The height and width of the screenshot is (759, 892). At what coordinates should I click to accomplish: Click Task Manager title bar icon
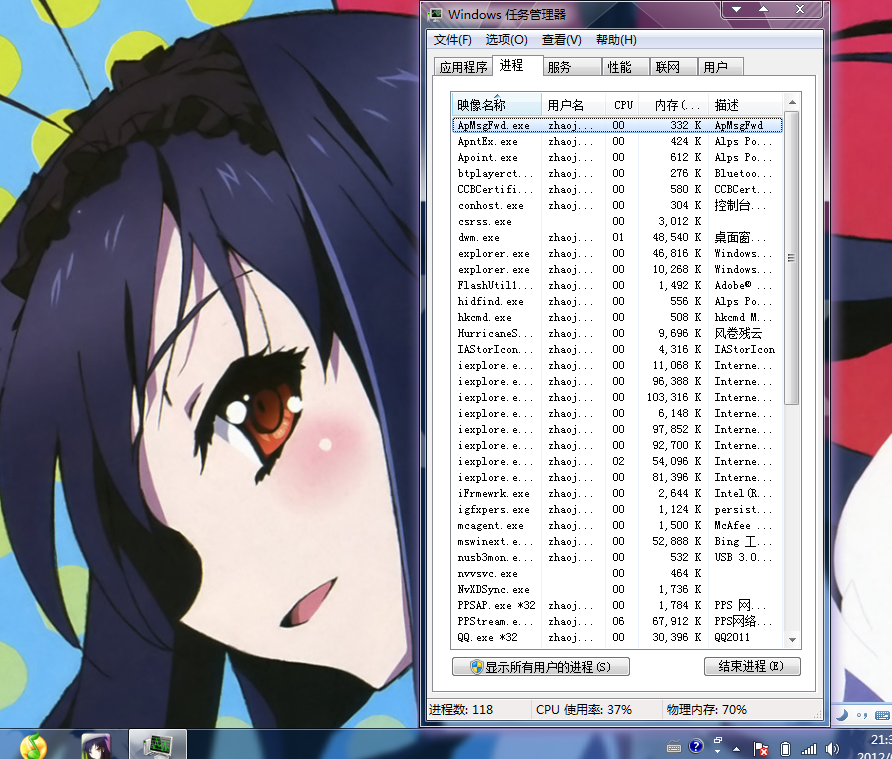[x=436, y=14]
